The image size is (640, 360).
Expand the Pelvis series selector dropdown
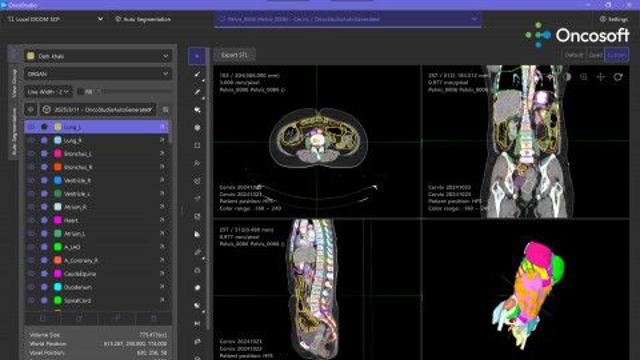(347, 19)
